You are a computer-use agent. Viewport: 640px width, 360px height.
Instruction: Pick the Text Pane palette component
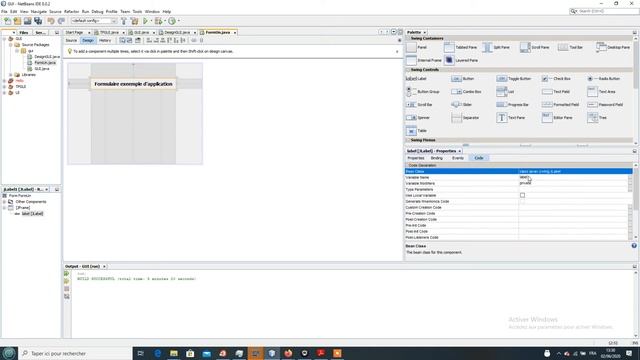pos(511,118)
